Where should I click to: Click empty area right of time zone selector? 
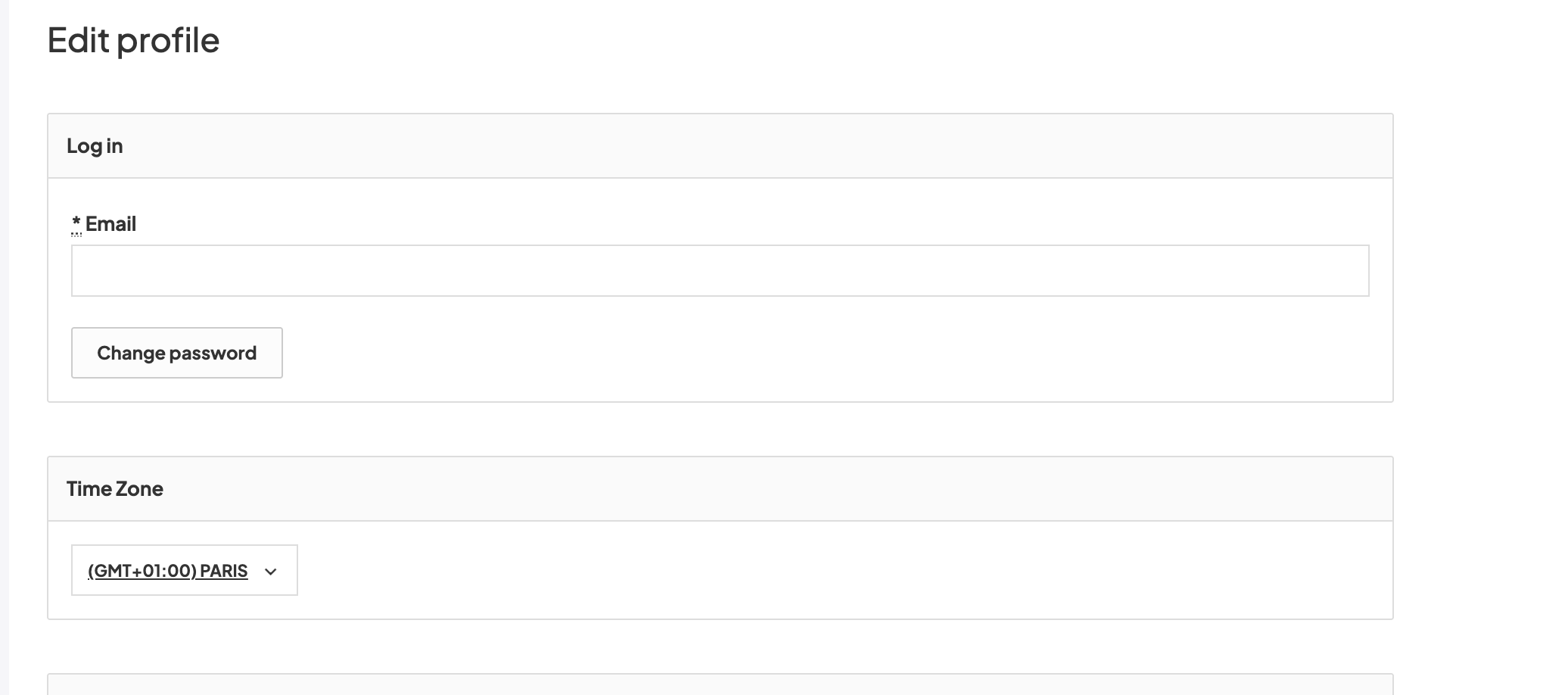(x=757, y=570)
